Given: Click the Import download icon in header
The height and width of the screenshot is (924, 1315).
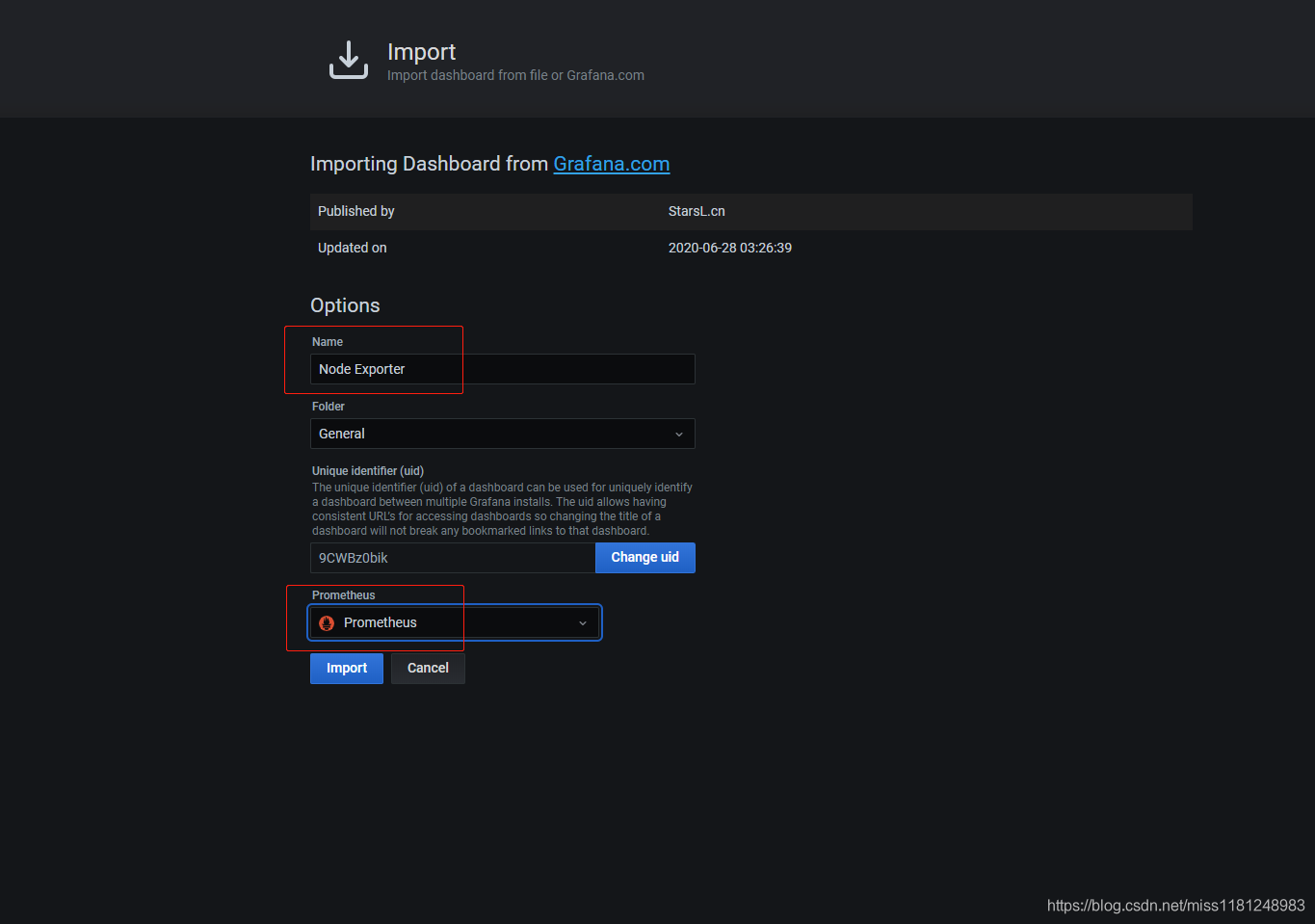Looking at the screenshot, I should pyautogui.click(x=349, y=60).
